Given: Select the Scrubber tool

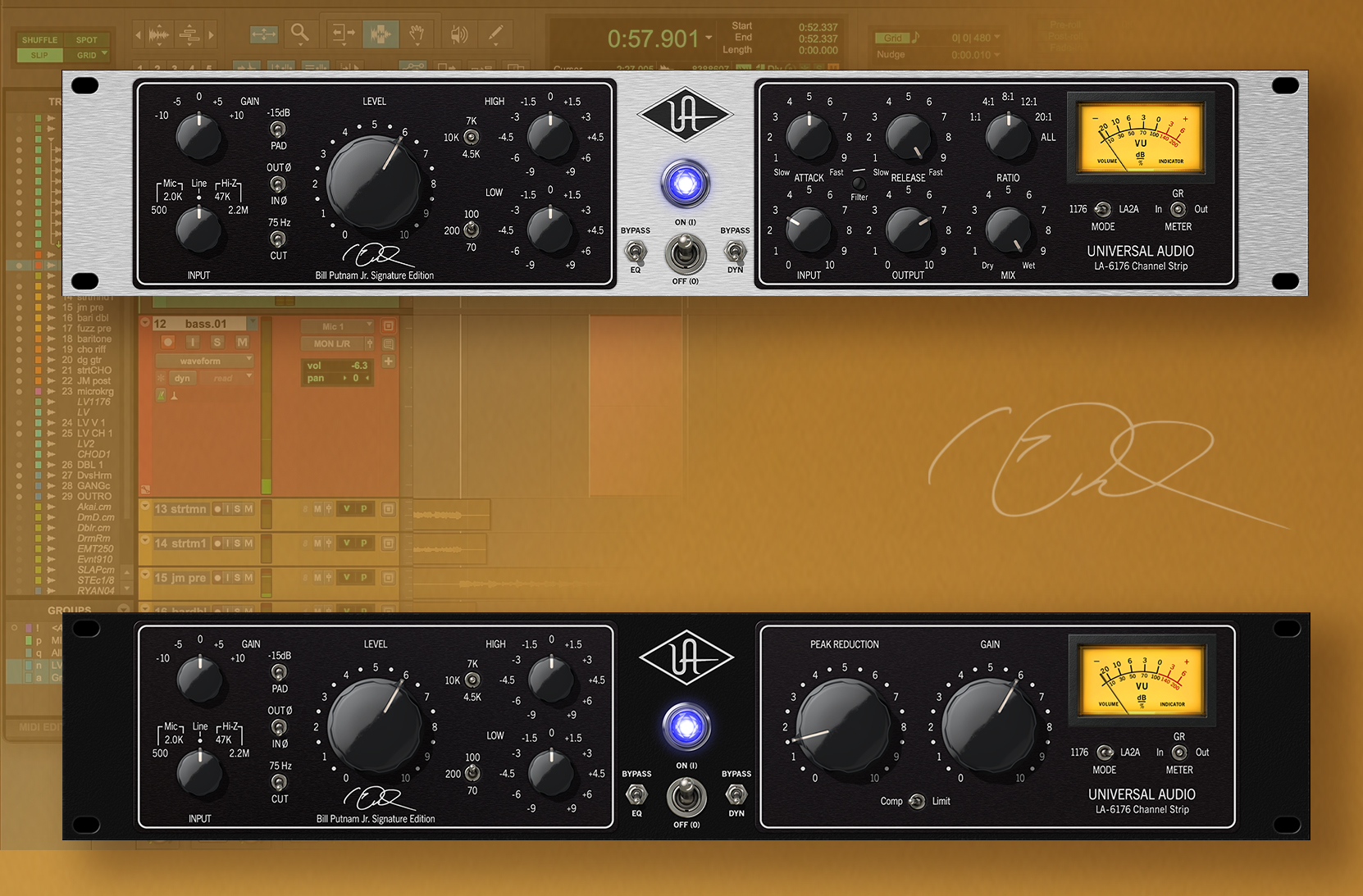Looking at the screenshot, I should 458,34.
